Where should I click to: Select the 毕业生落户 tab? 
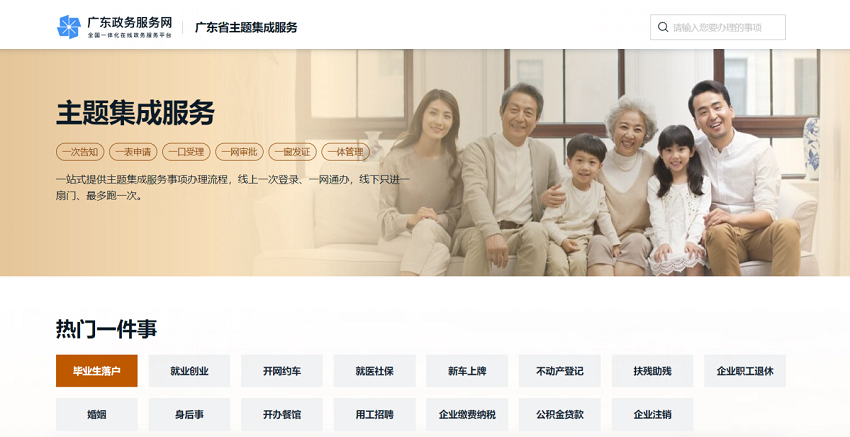96,371
